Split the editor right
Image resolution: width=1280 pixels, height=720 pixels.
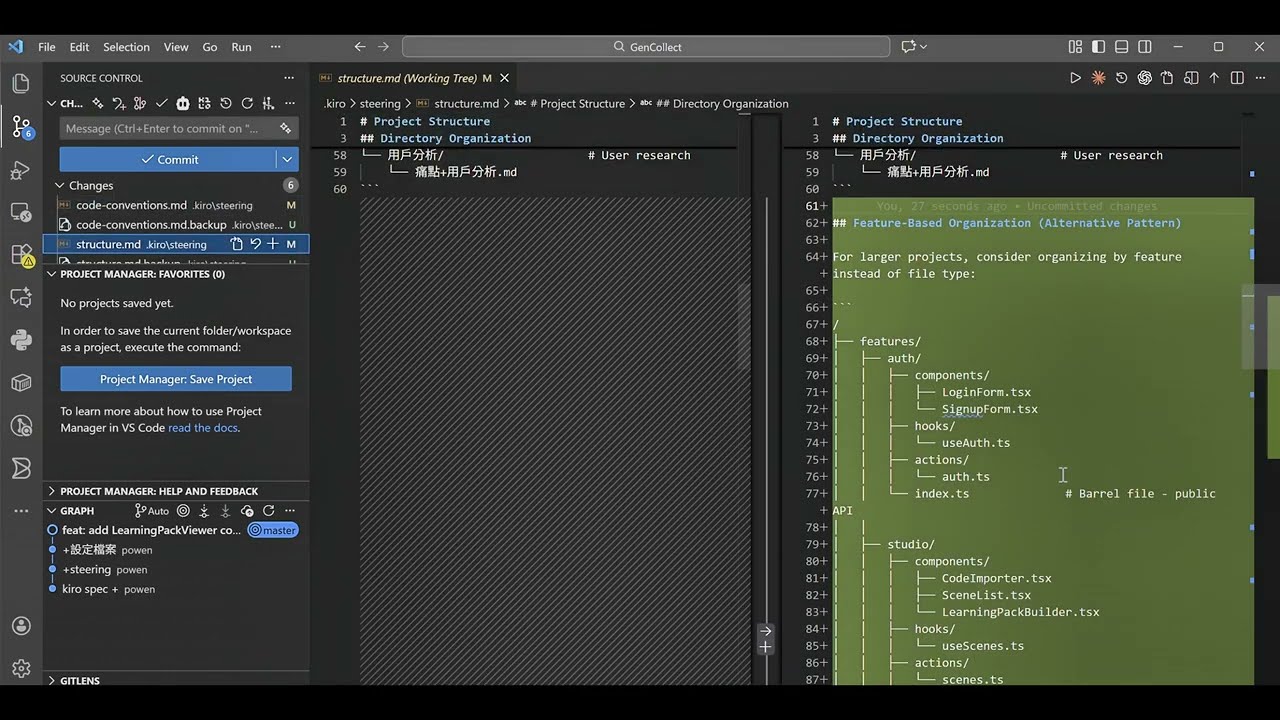1237,78
